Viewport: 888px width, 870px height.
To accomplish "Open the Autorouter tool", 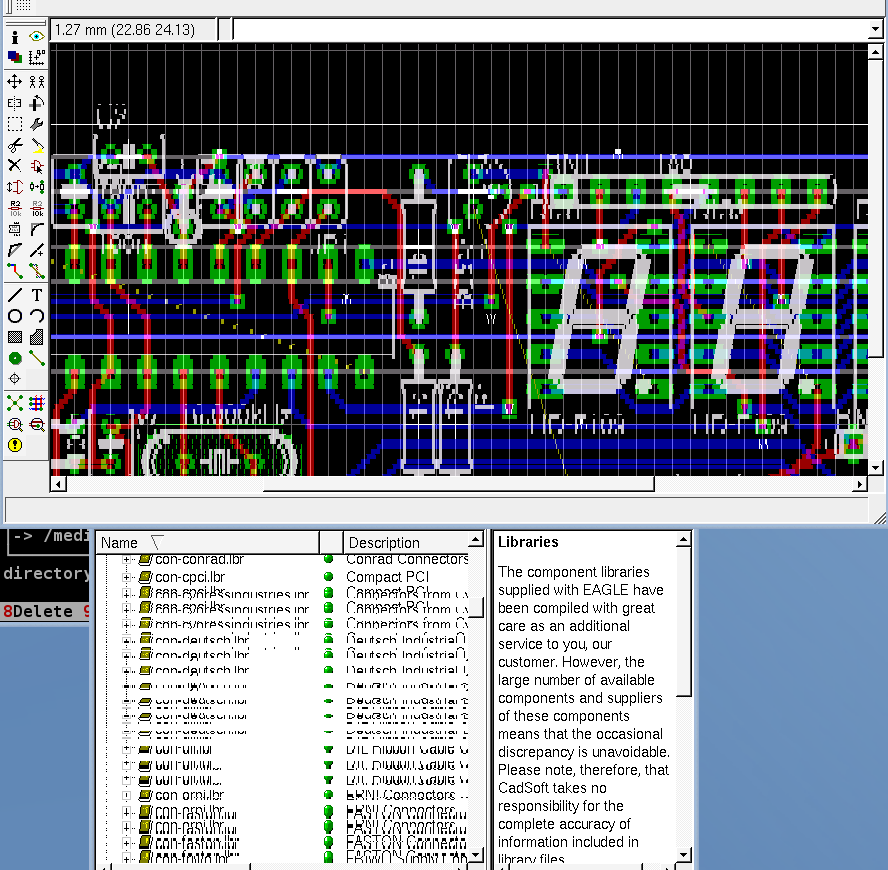I will click(x=37, y=403).
